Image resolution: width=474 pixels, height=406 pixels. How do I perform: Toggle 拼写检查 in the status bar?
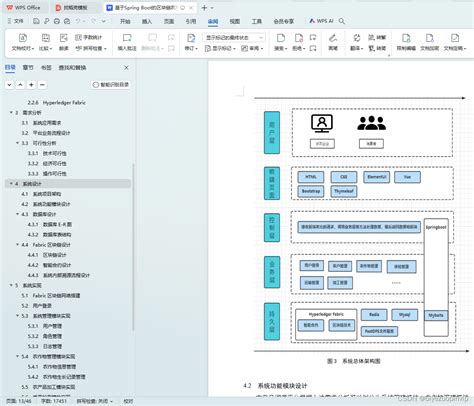[95, 401]
